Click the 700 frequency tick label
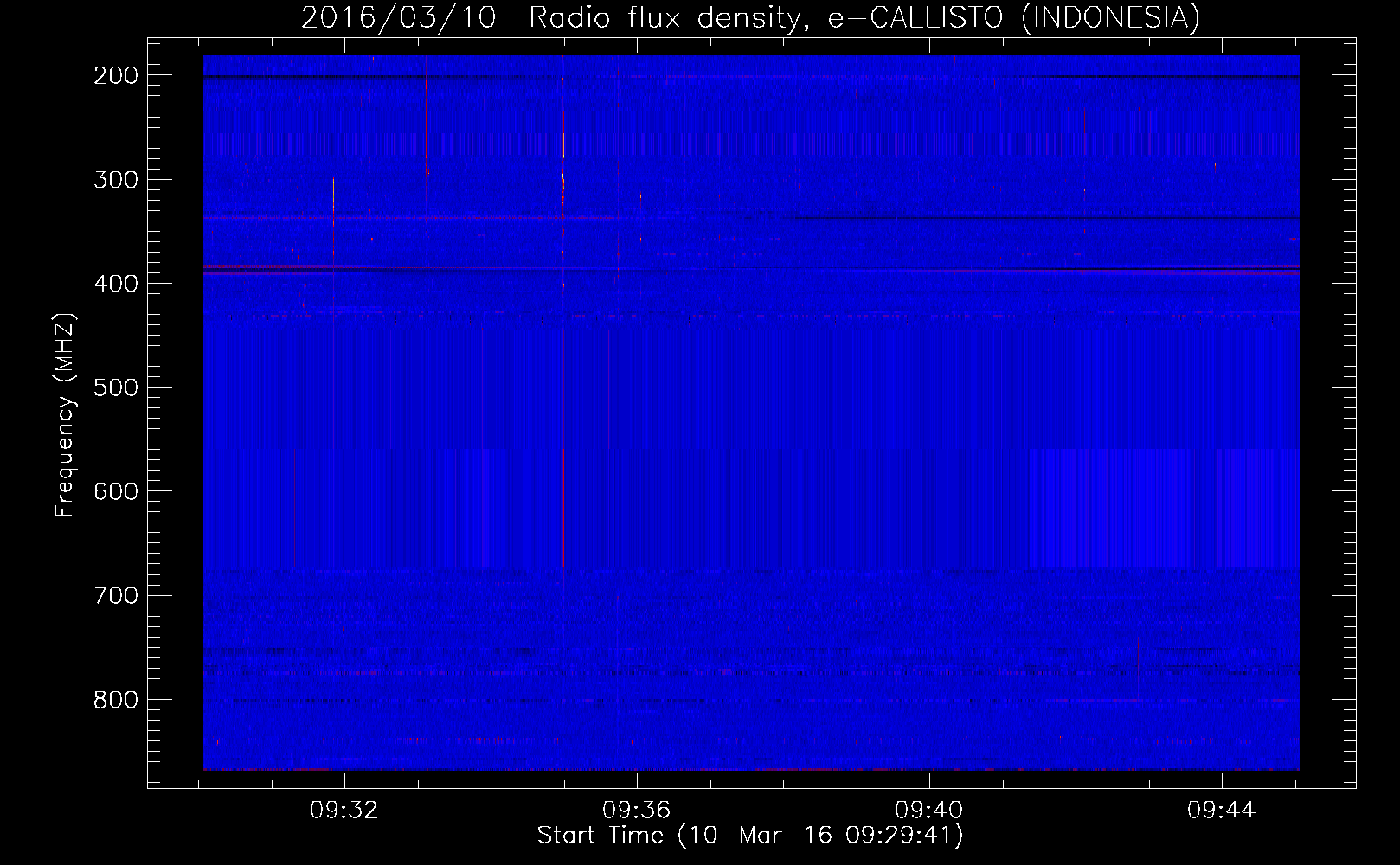Image resolution: width=1400 pixels, height=865 pixels. coord(116,595)
